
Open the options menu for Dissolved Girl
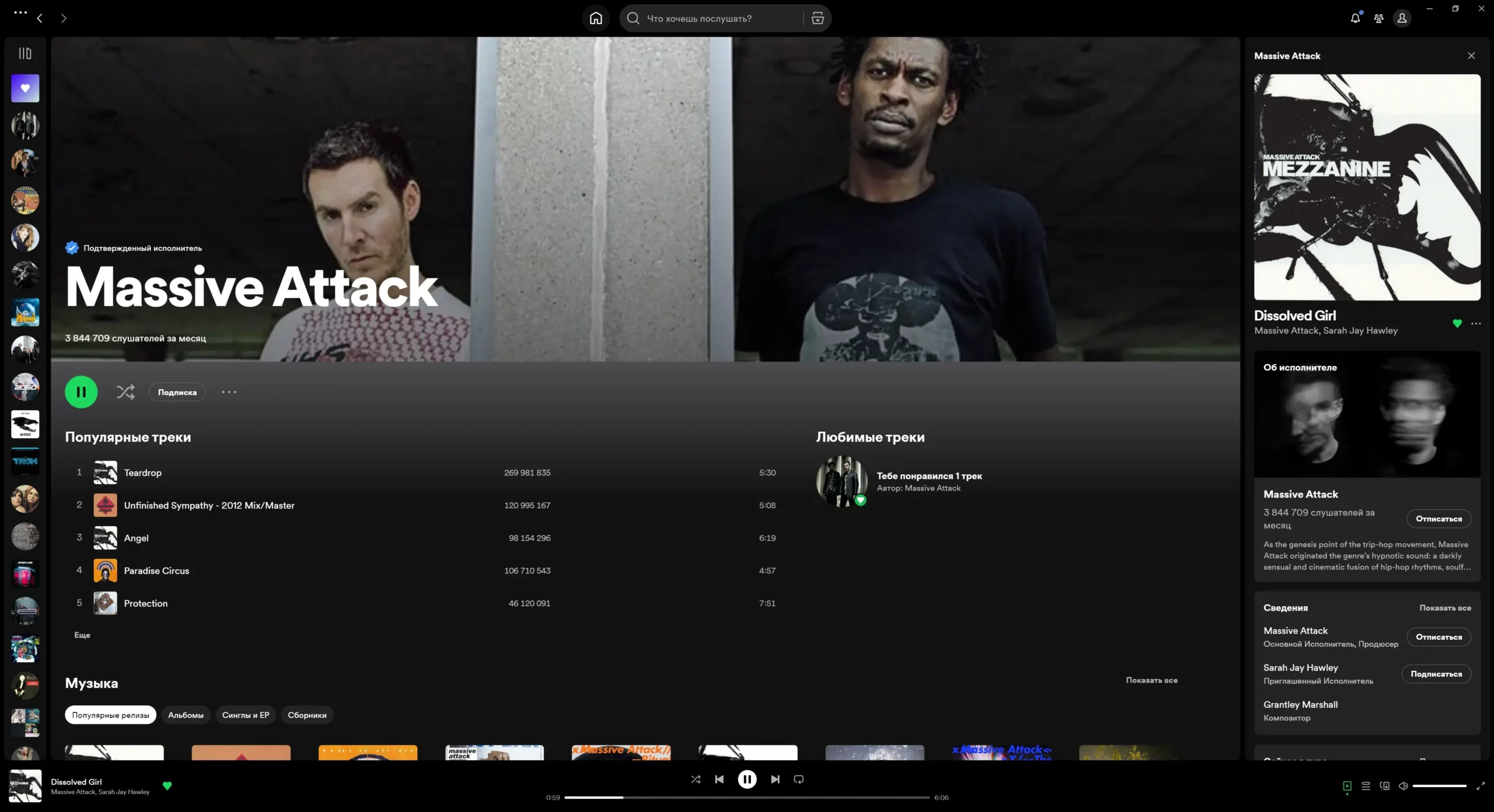tap(1476, 323)
